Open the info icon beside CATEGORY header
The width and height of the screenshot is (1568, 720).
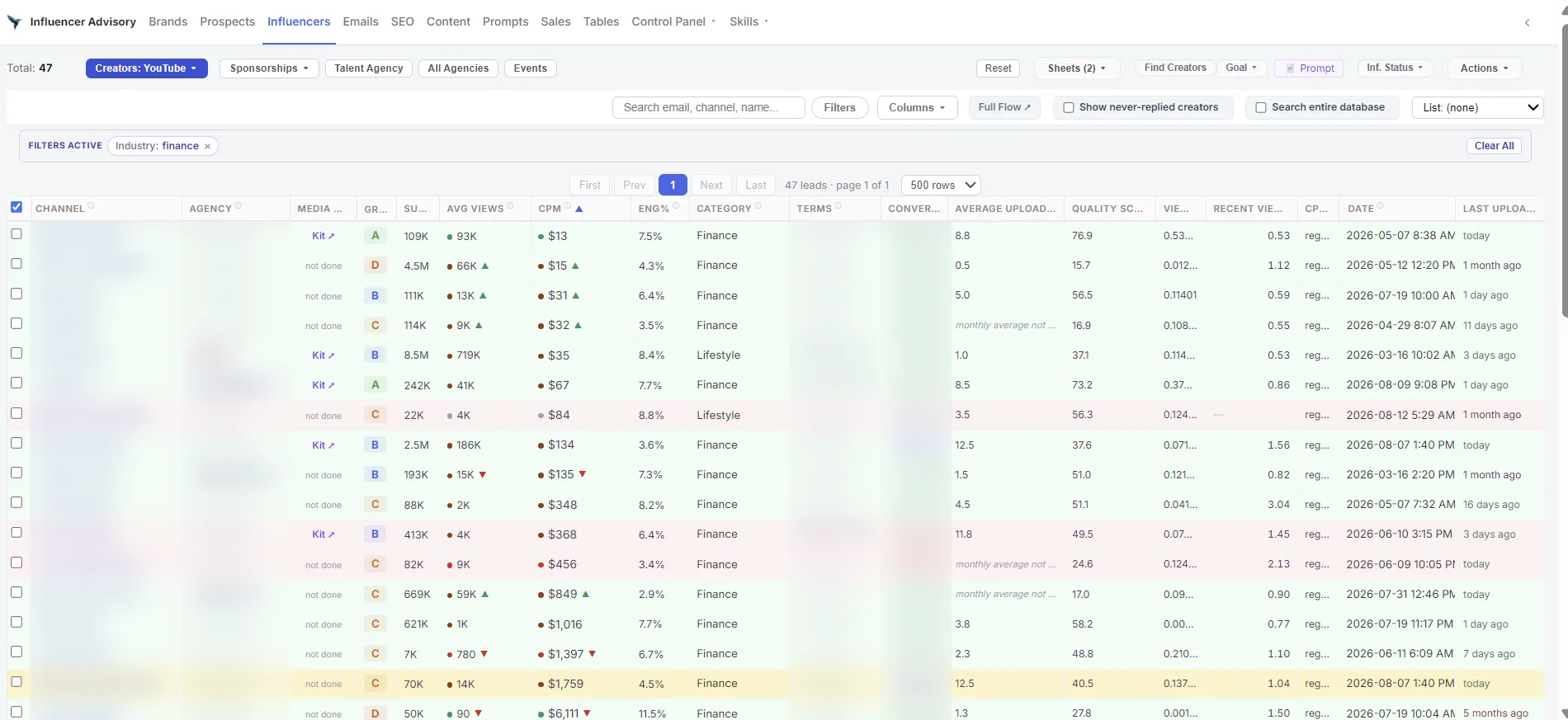(x=758, y=206)
